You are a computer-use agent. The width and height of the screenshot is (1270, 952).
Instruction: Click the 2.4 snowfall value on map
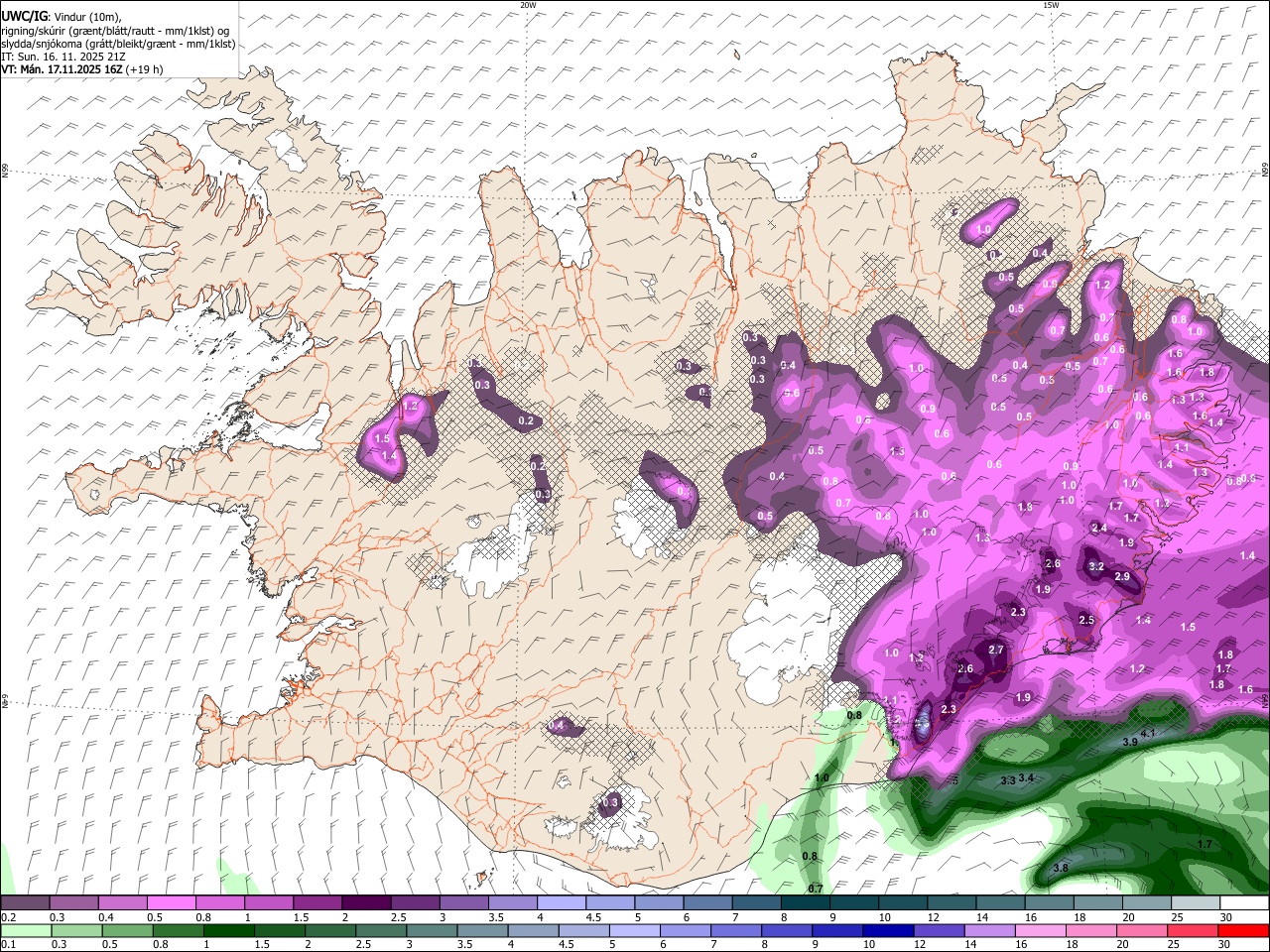pyautogui.click(x=1099, y=529)
